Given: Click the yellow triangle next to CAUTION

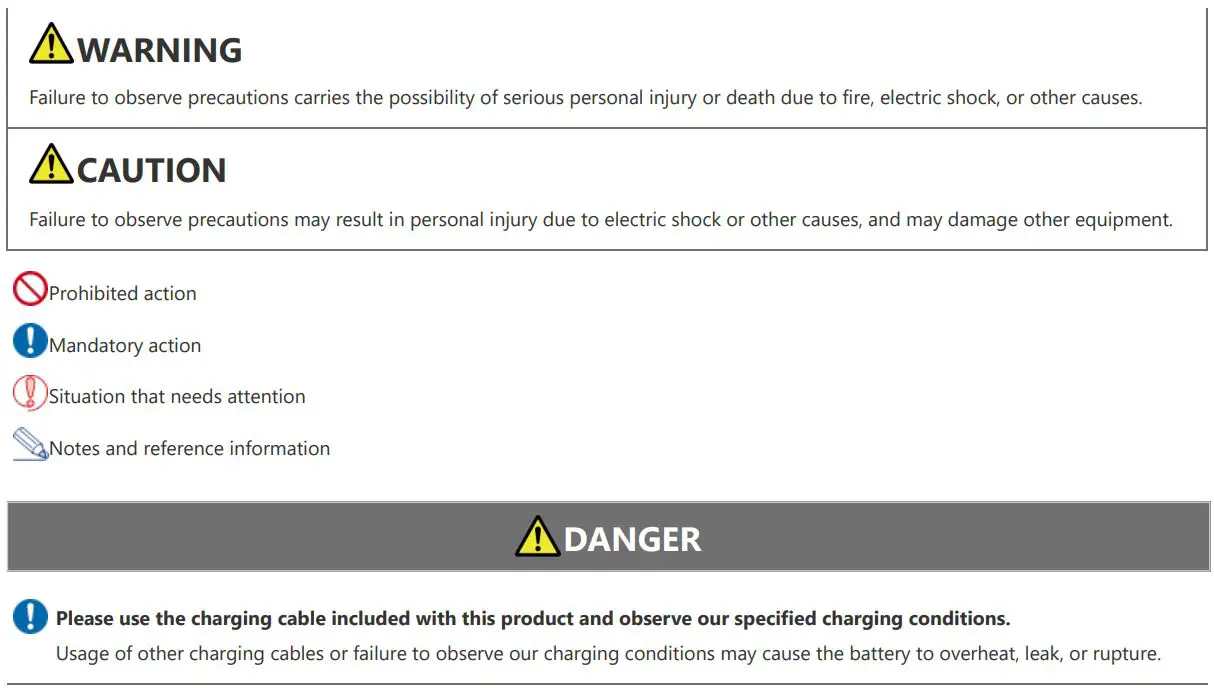Looking at the screenshot, I should (x=51, y=165).
